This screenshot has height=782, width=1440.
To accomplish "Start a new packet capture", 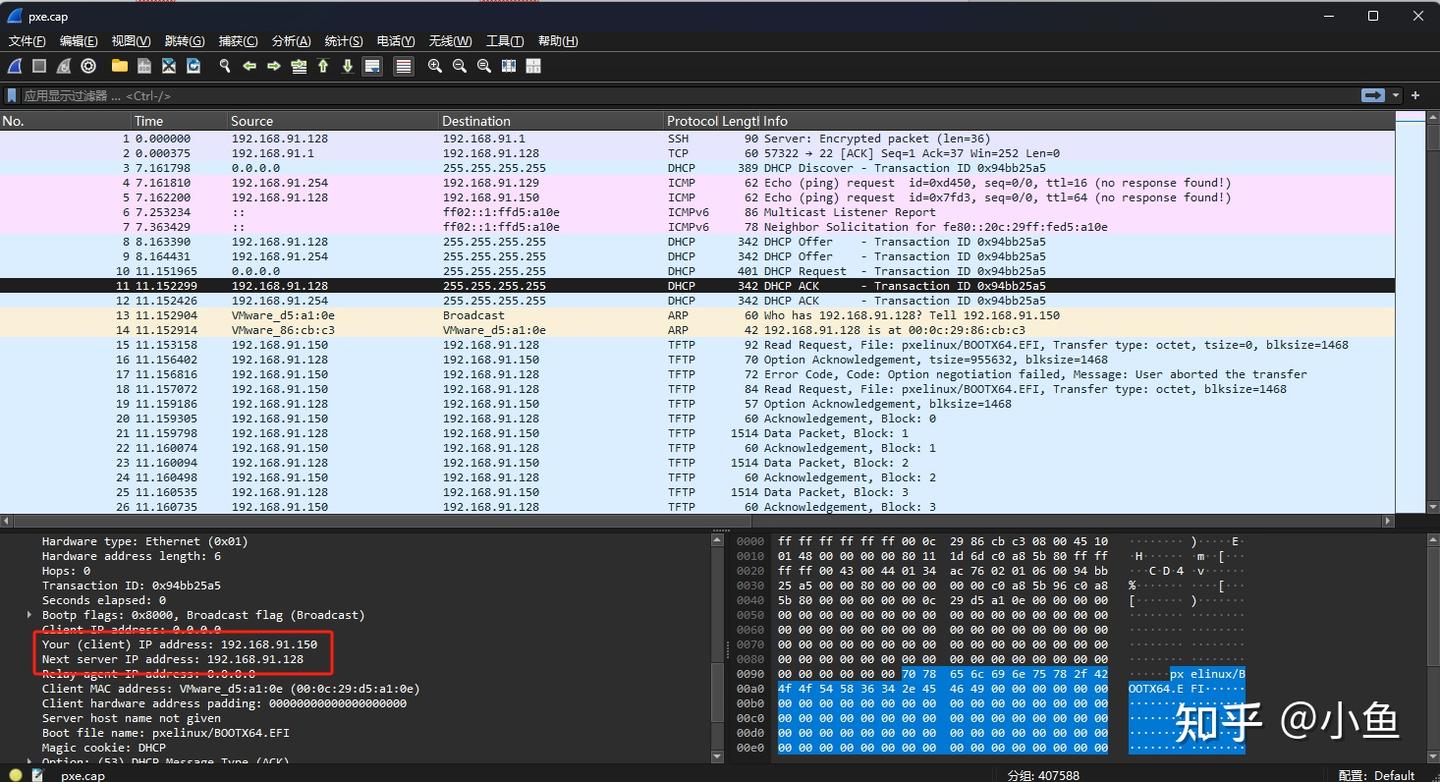I will [15, 66].
